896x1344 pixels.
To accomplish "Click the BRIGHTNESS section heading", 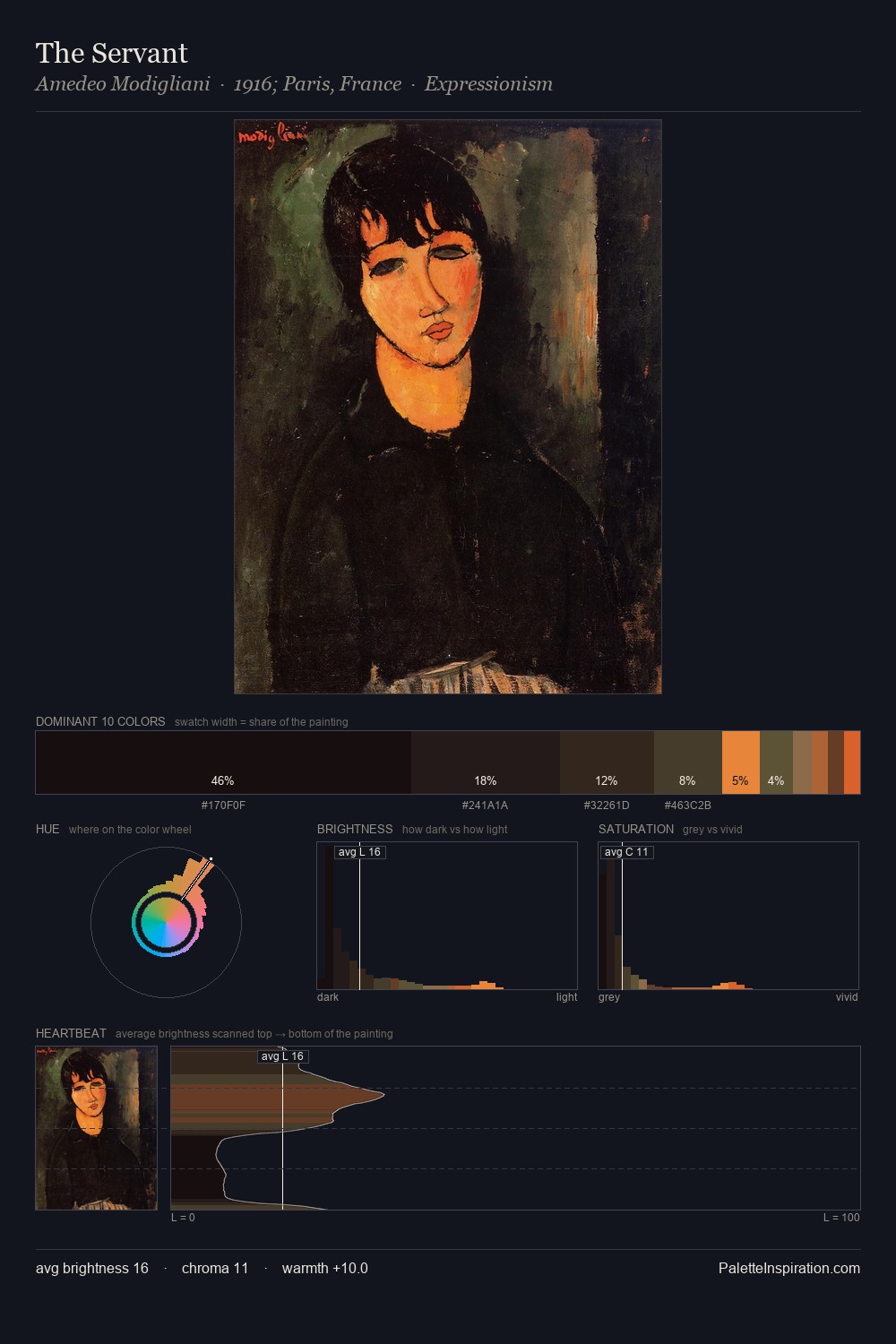I will [355, 829].
